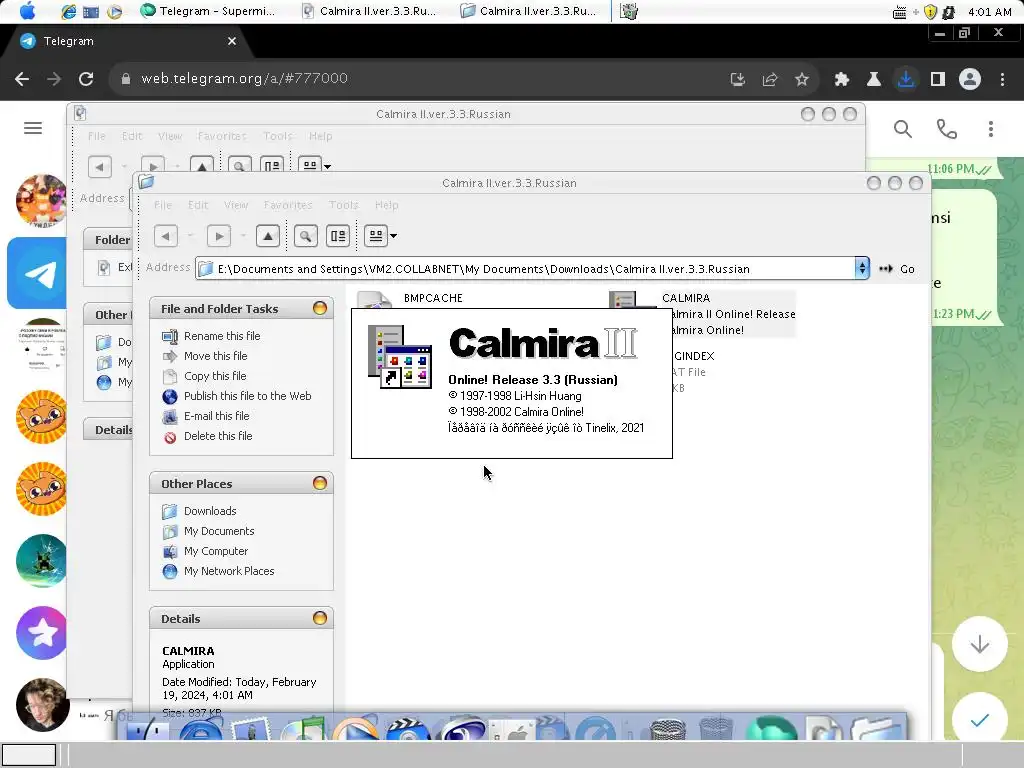This screenshot has height=768, width=1024.
Task: Launch Internet Explorer from top quick launch
Action: point(68,11)
